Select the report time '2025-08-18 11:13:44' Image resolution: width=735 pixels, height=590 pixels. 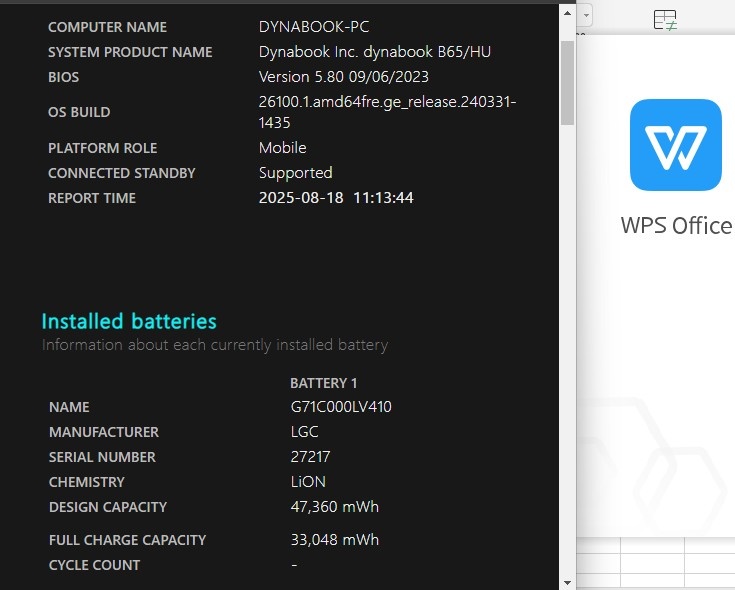[x=336, y=198]
